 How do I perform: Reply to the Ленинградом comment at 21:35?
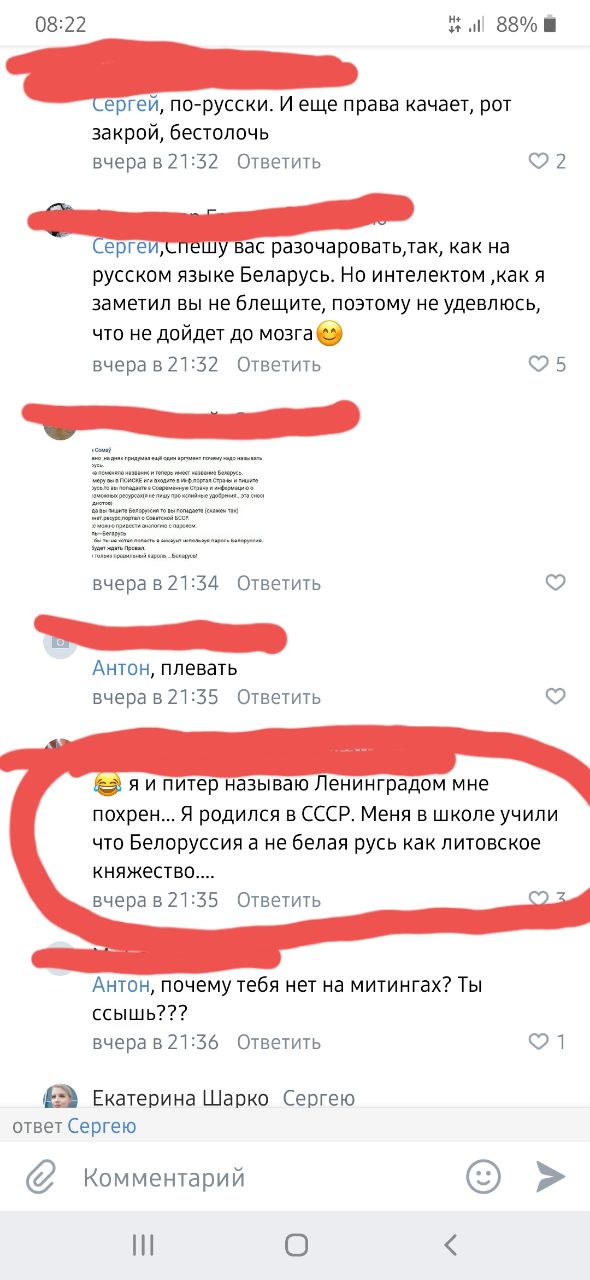click(279, 900)
